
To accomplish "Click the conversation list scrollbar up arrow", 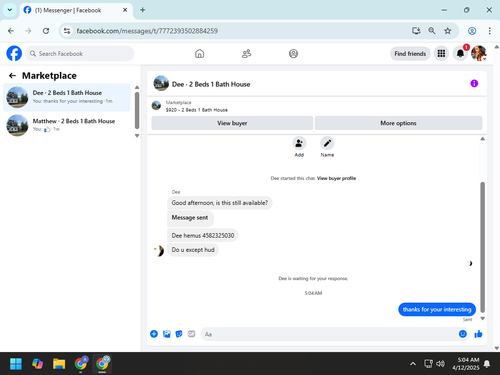I will click(x=137, y=87).
